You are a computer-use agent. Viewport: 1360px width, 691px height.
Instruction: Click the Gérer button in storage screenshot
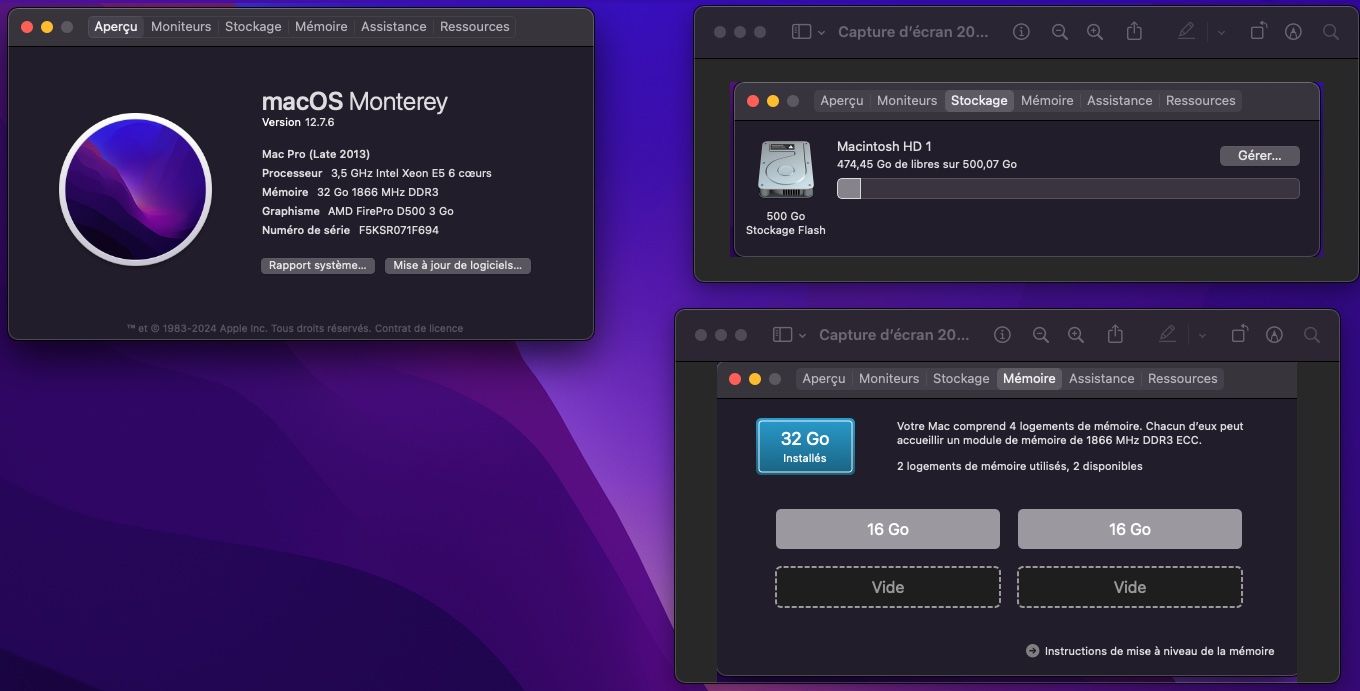tap(1260, 156)
